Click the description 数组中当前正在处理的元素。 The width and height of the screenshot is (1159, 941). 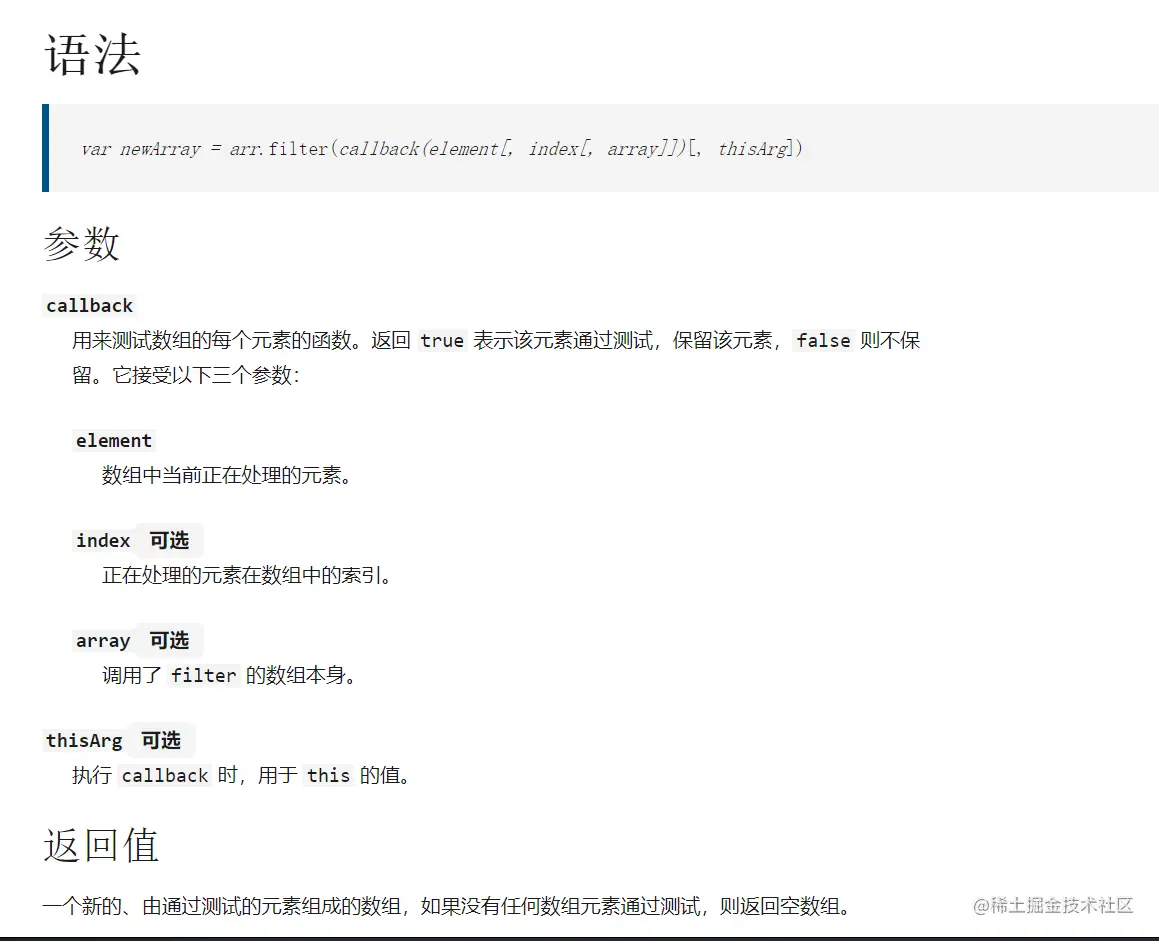click(x=226, y=475)
